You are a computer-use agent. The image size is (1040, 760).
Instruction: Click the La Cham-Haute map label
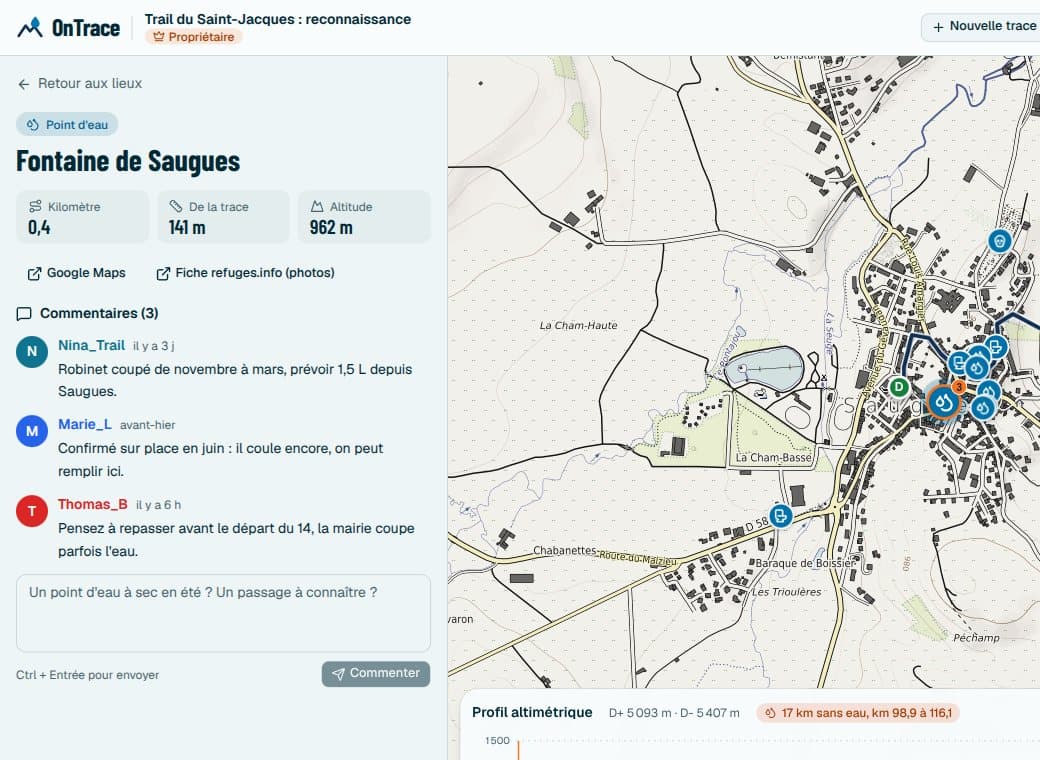(x=578, y=326)
